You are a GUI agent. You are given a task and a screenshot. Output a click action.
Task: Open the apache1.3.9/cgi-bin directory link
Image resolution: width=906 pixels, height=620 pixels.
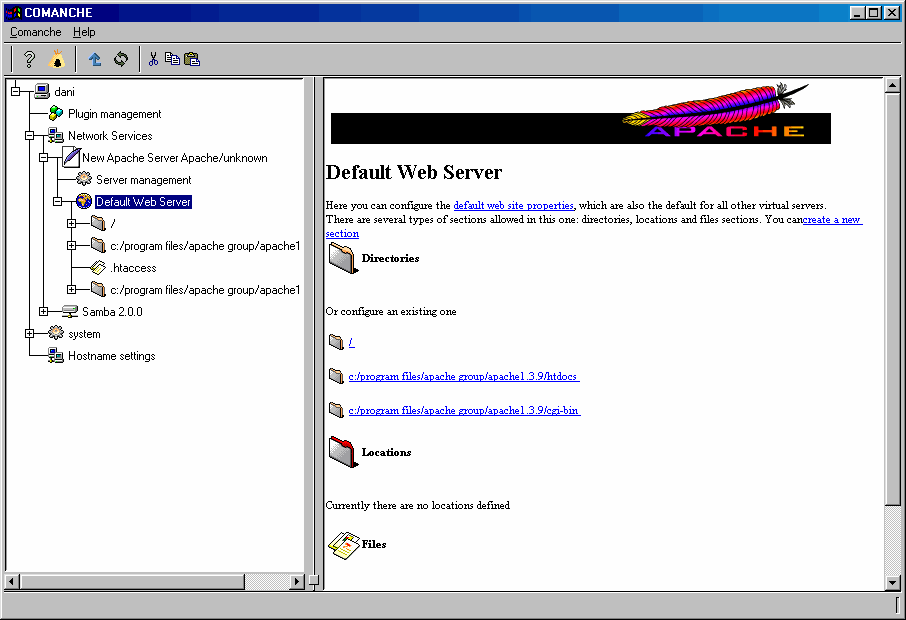coord(464,411)
